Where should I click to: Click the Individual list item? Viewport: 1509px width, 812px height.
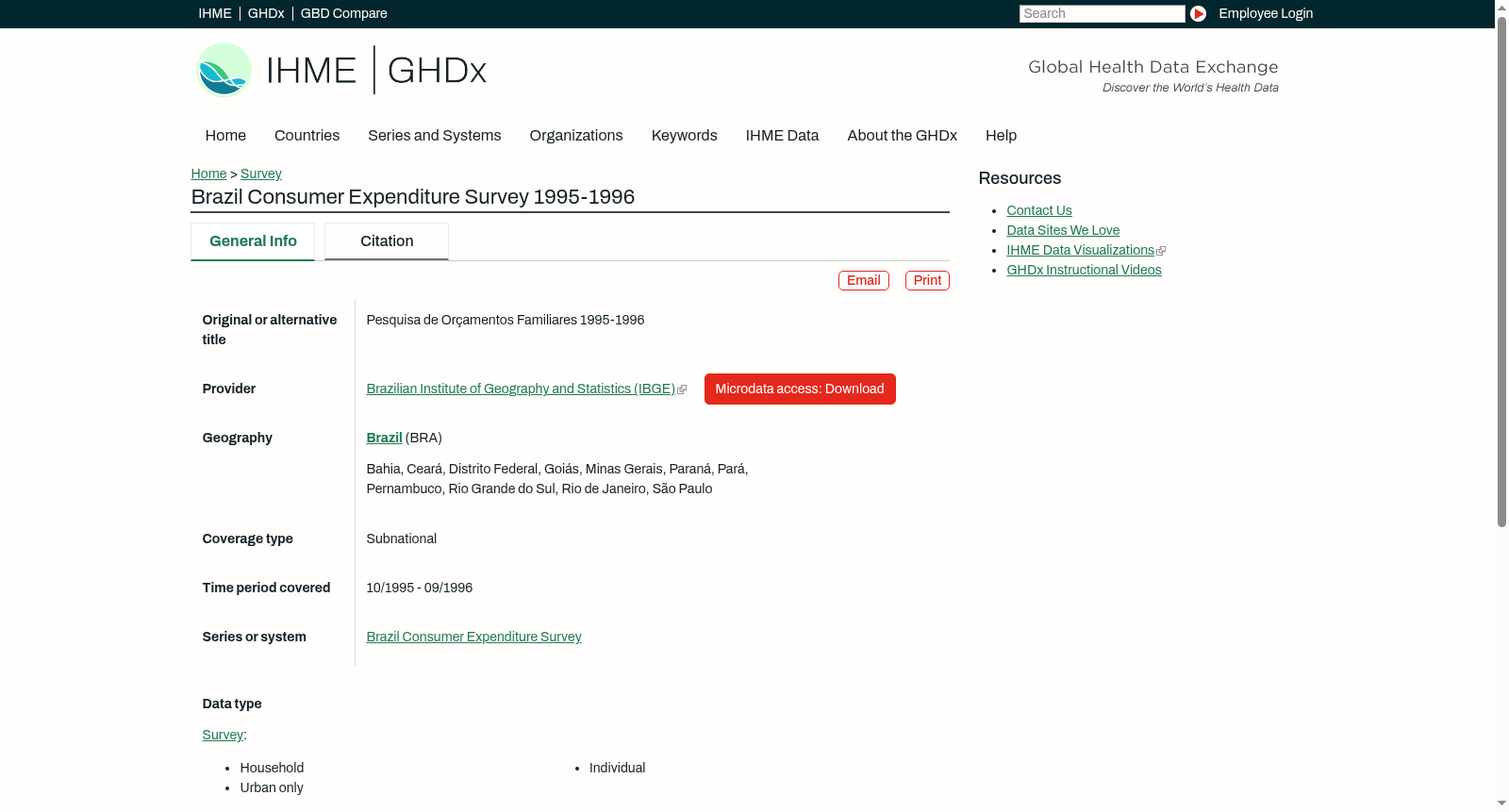coord(617,768)
